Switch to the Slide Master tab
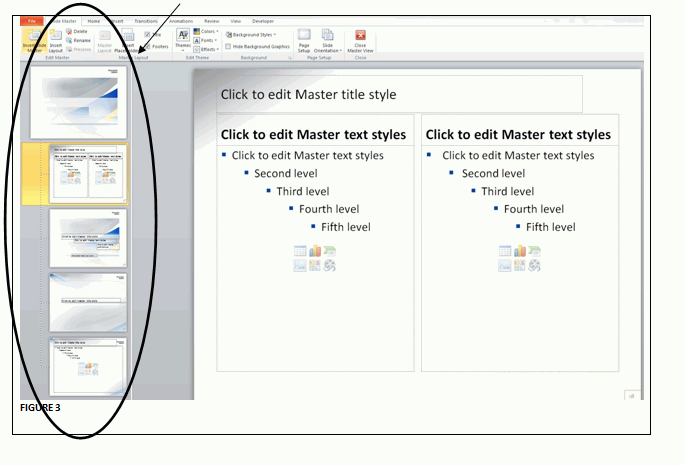Viewport: 685px width, 465px height. pyautogui.click(x=64, y=21)
